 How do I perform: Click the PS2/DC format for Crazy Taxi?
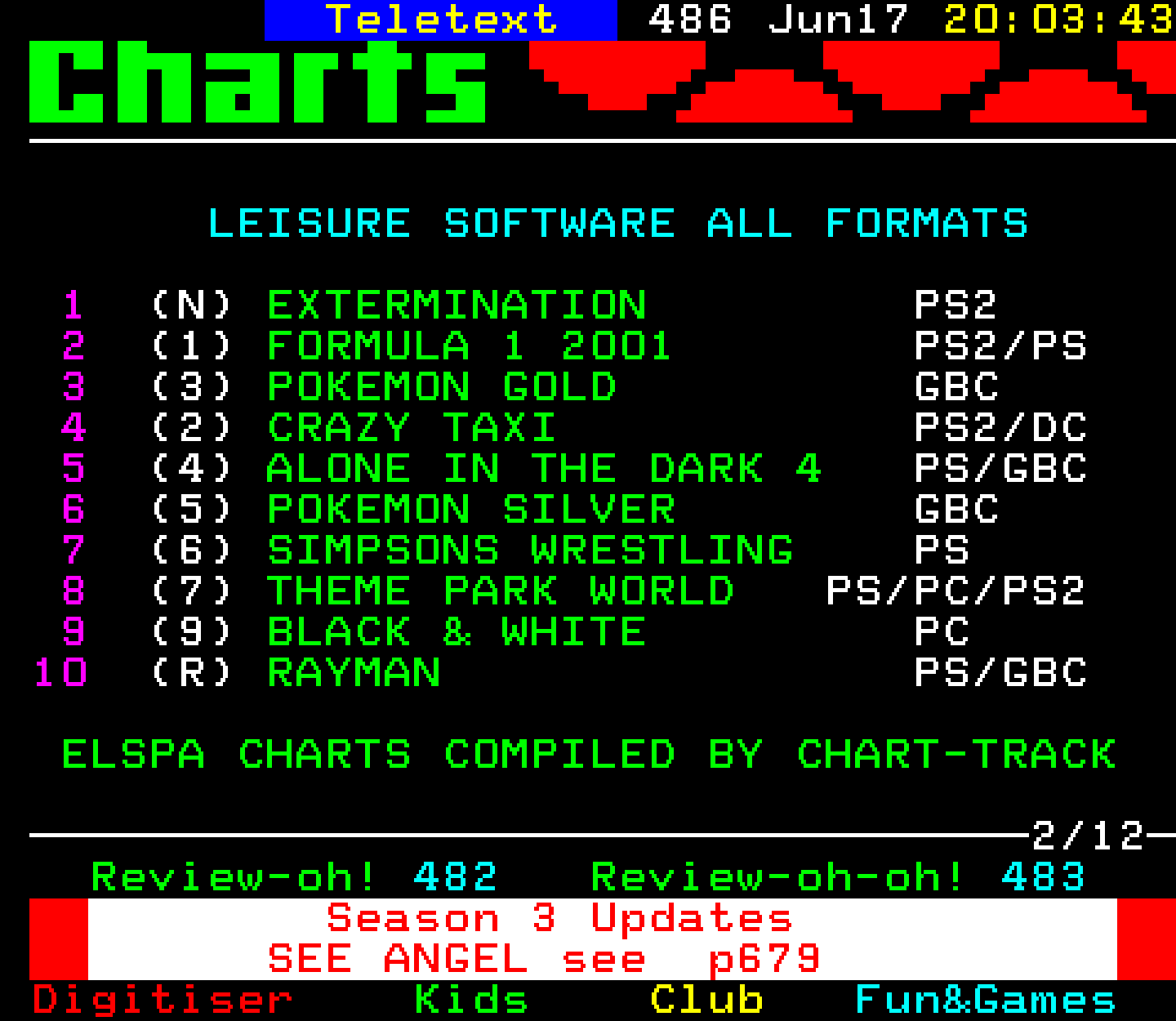pos(1000,428)
